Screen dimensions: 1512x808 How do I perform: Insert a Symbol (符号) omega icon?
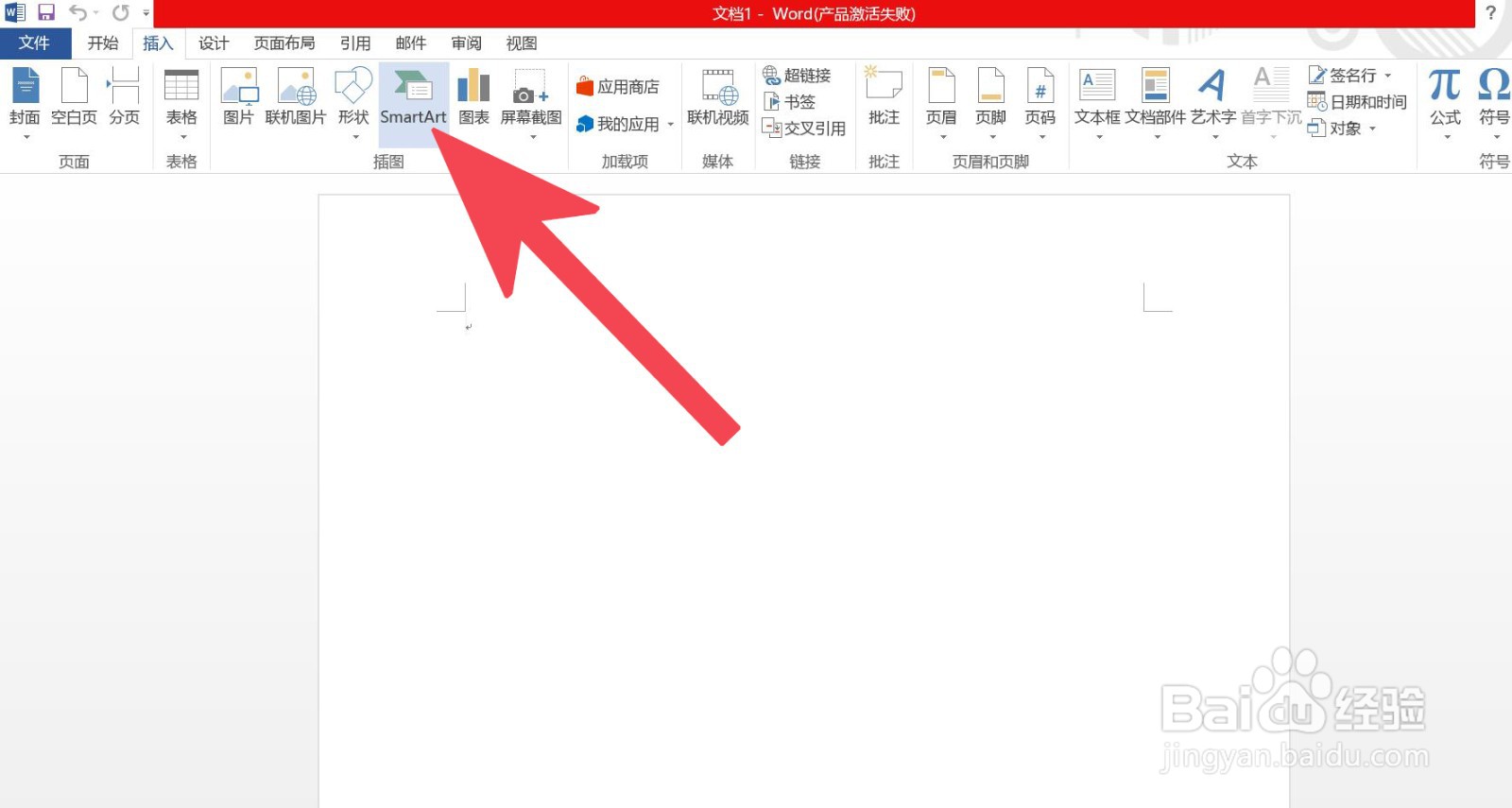(1494, 85)
